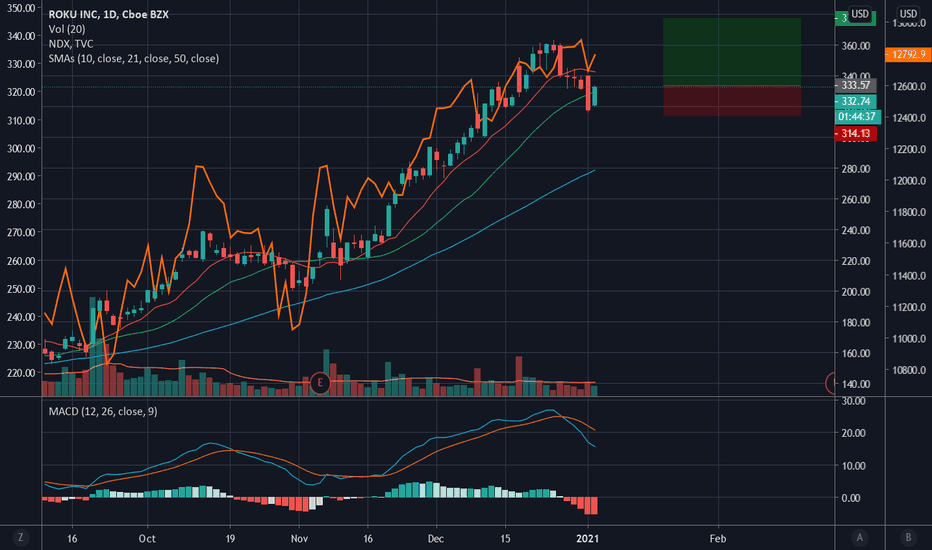
Task: Select the red stop-loss zone of long position
Action: point(732,101)
